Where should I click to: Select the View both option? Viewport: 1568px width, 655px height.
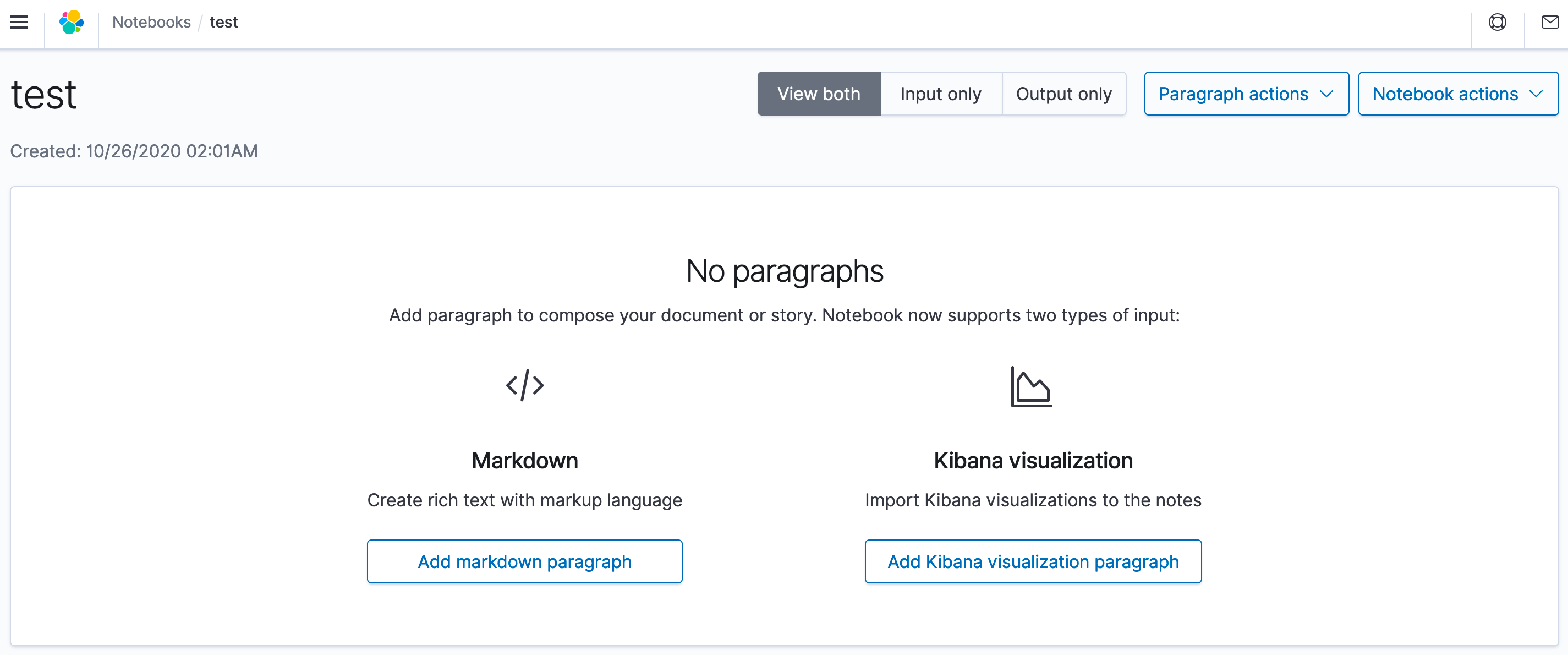(819, 94)
